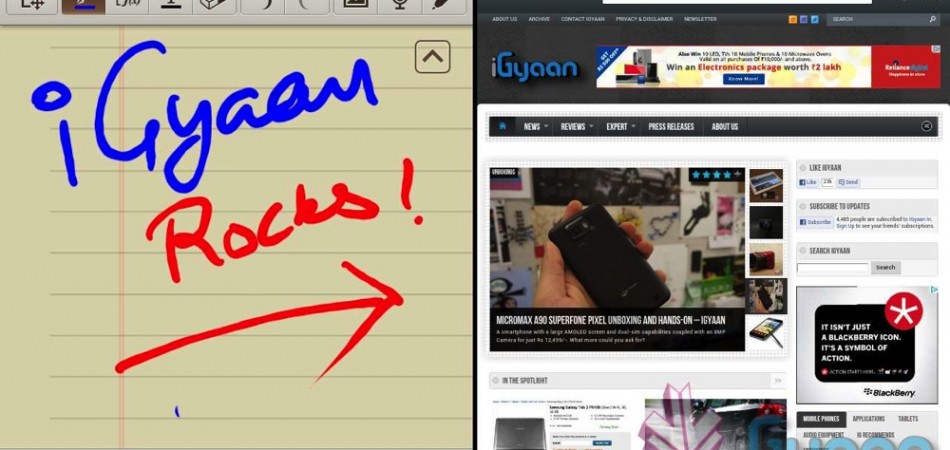Select the pen drawing tool in toolbar
Viewport: 950px width, 450px height.
tap(83, 5)
